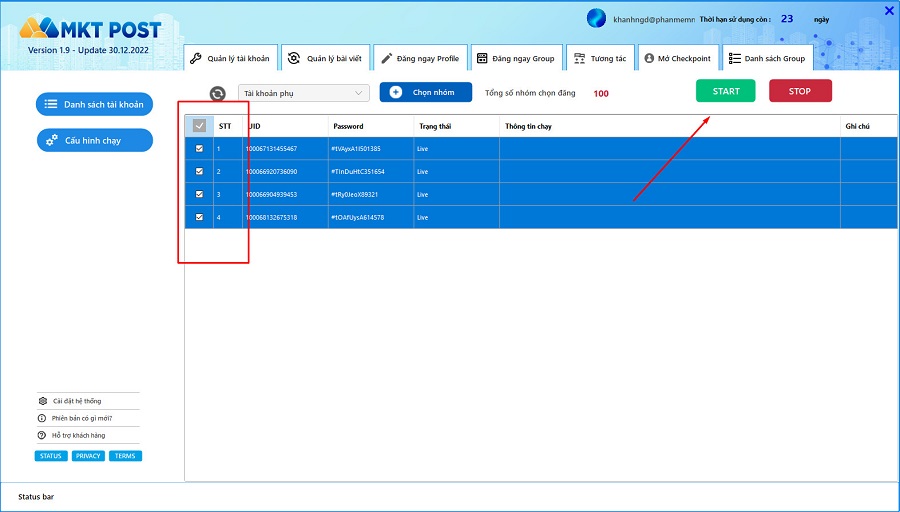This screenshot has height=512, width=900.
Task: Uncheck the checkbox for row 4
Action: [x=199, y=218]
